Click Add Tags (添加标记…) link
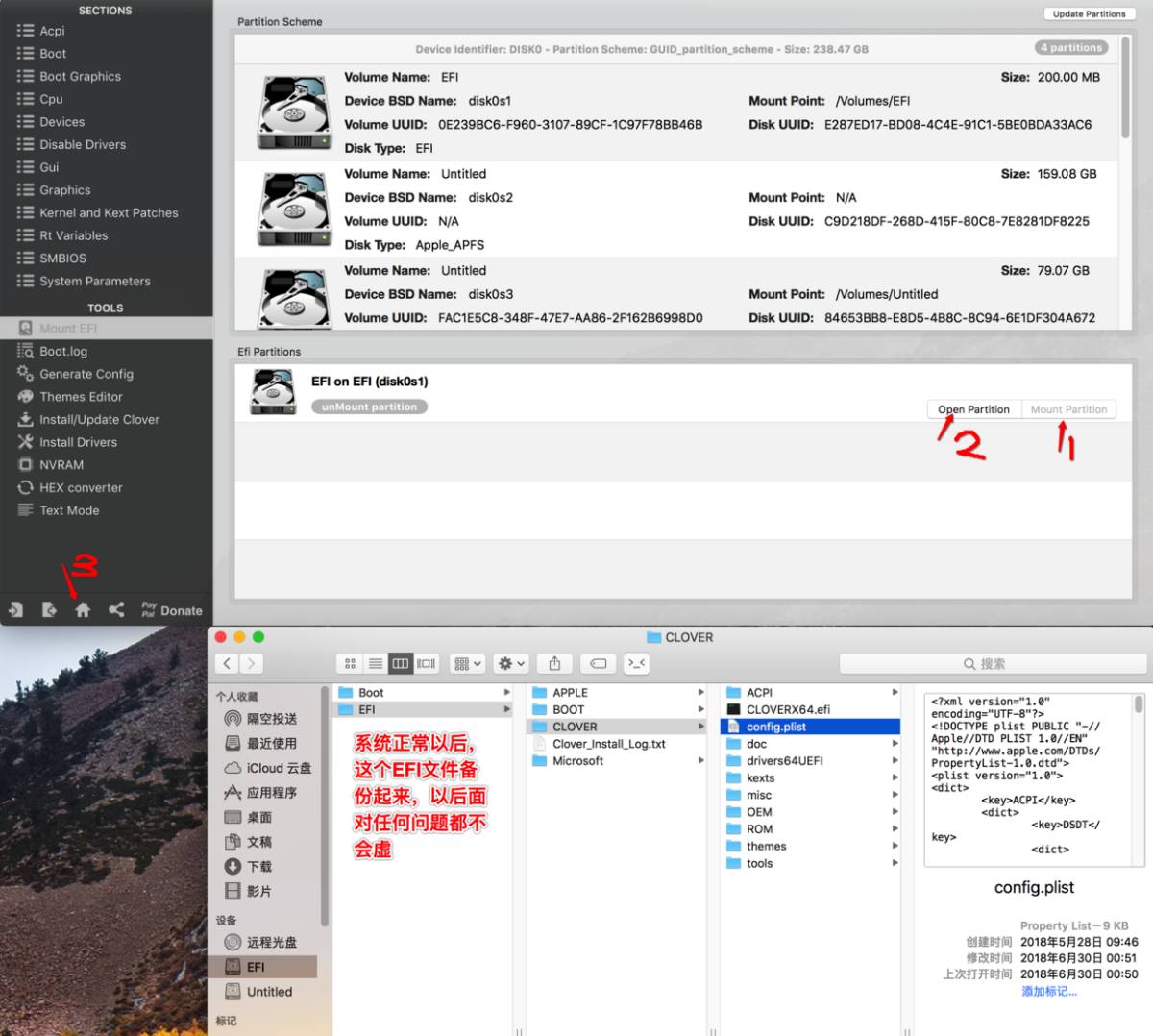The height and width of the screenshot is (1036, 1153). [x=1049, y=991]
